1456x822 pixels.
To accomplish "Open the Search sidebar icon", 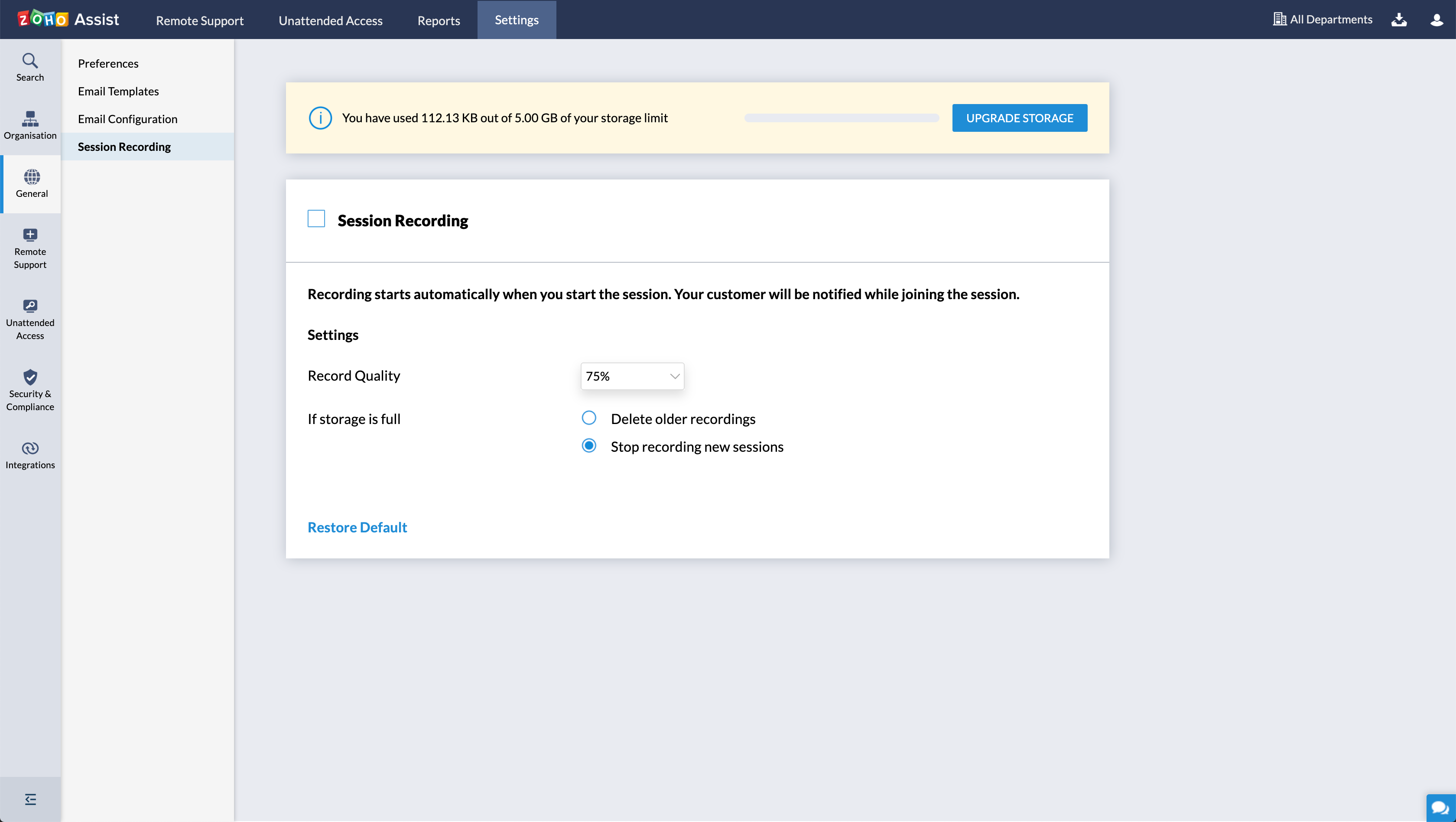I will point(30,67).
